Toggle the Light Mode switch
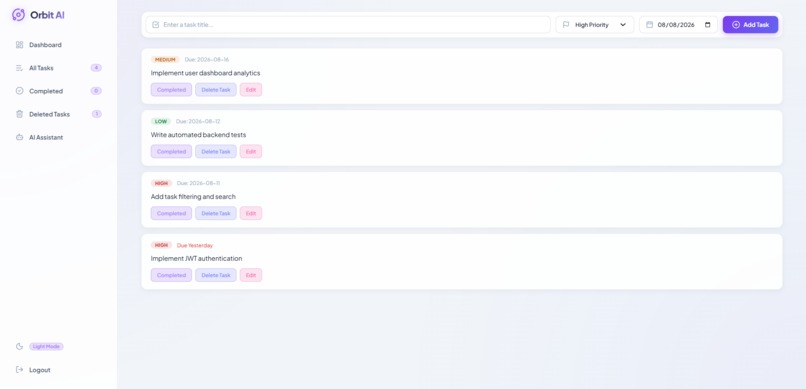The image size is (806, 389). (46, 346)
